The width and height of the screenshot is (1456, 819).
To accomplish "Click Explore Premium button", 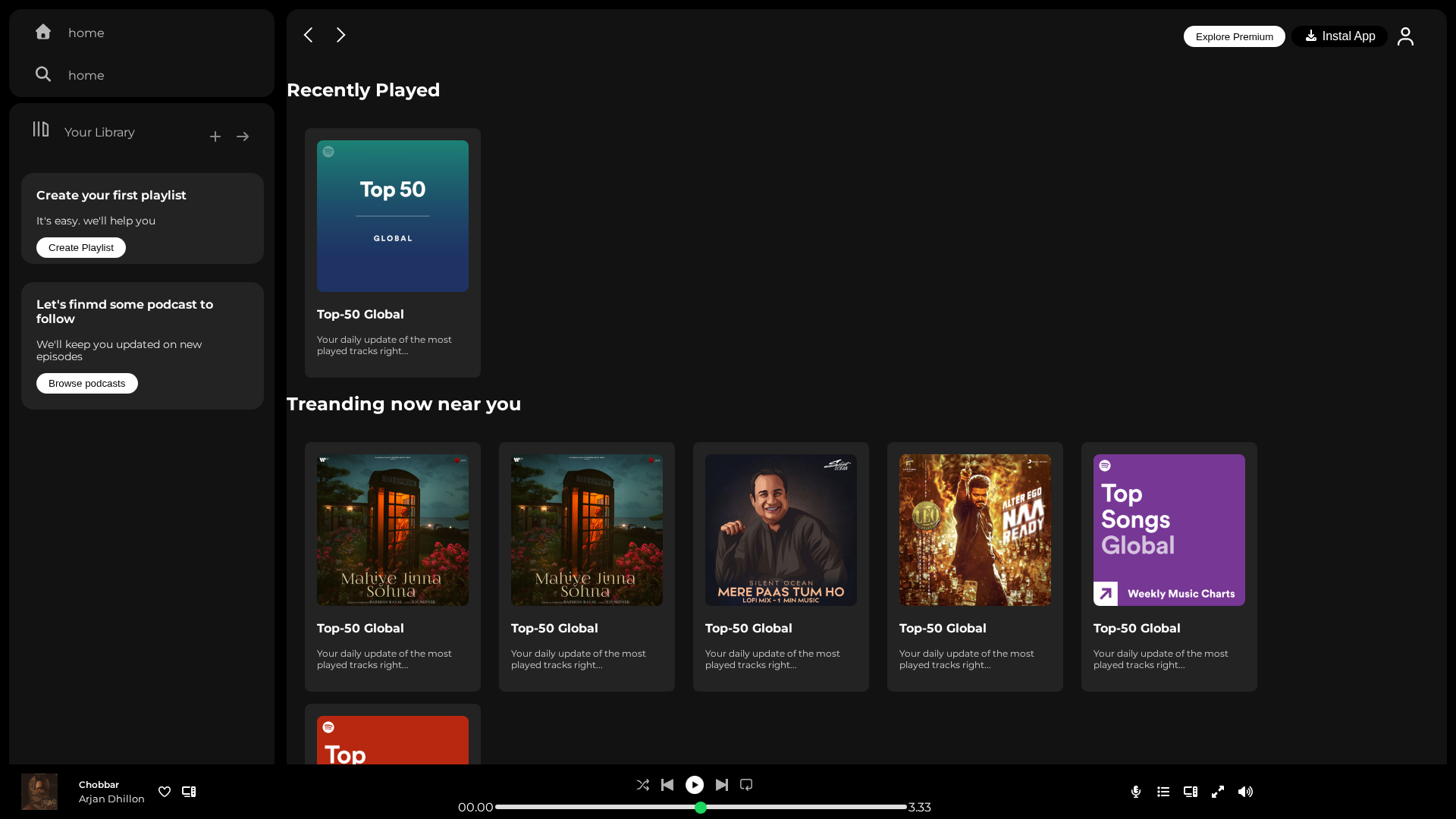I will point(1235,36).
